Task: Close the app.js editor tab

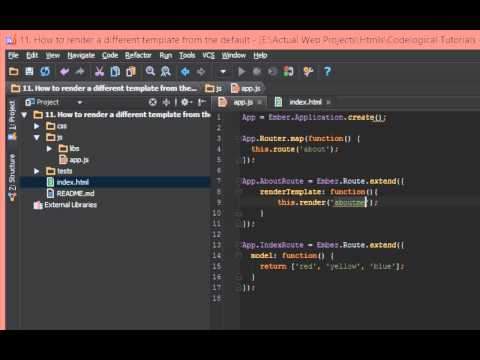Action: pyautogui.click(x=260, y=102)
